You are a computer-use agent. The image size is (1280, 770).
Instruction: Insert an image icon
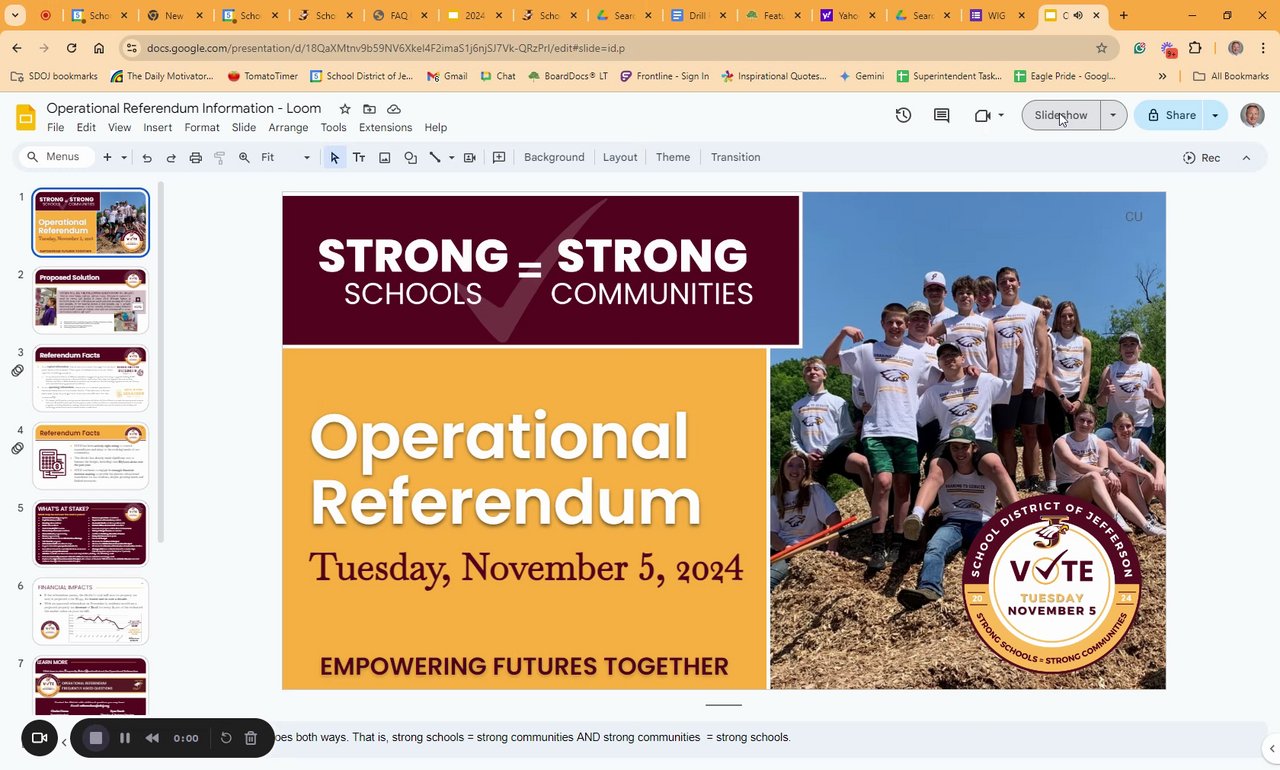point(384,157)
